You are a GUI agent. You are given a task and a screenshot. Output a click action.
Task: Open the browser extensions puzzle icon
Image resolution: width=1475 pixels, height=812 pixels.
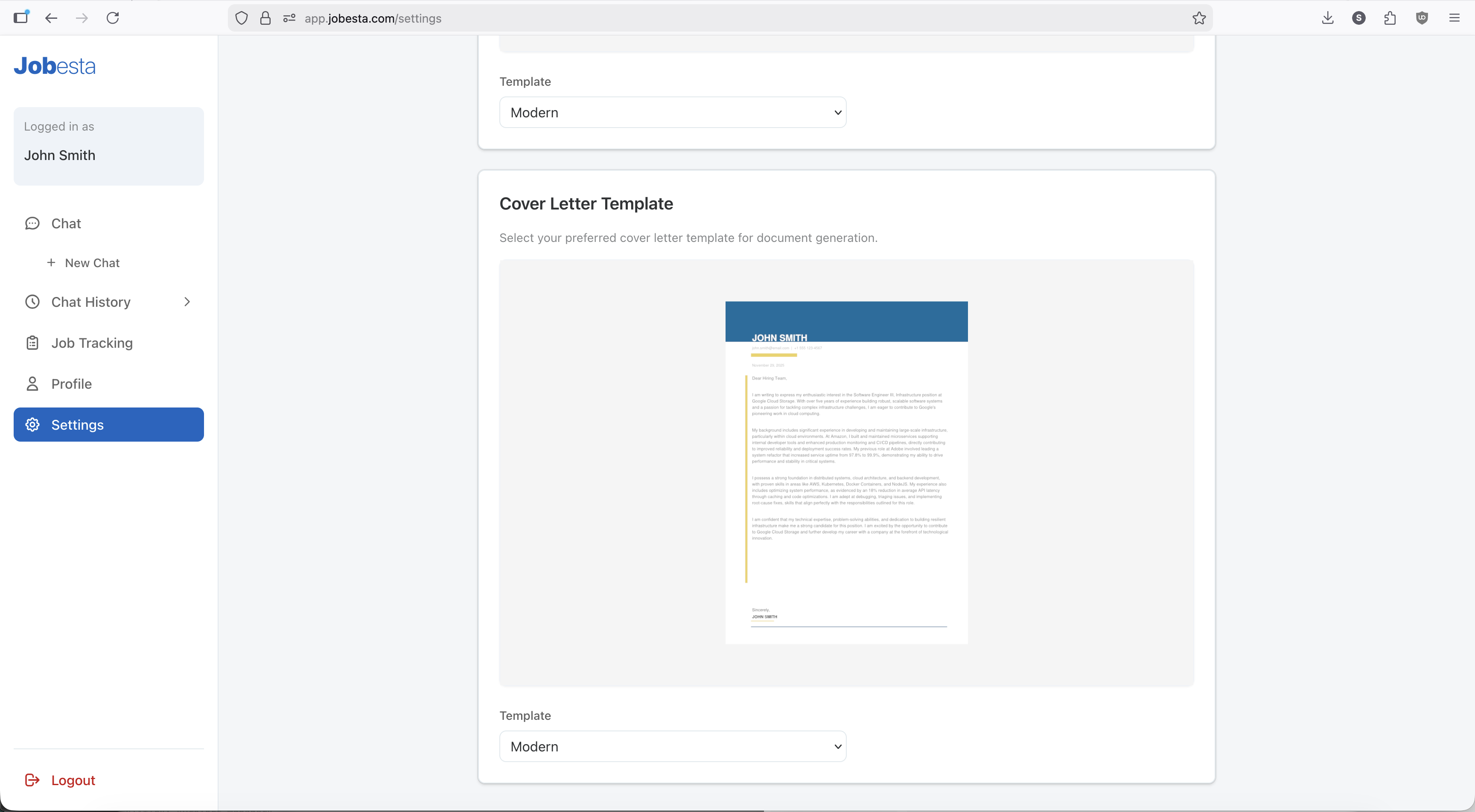click(x=1390, y=18)
